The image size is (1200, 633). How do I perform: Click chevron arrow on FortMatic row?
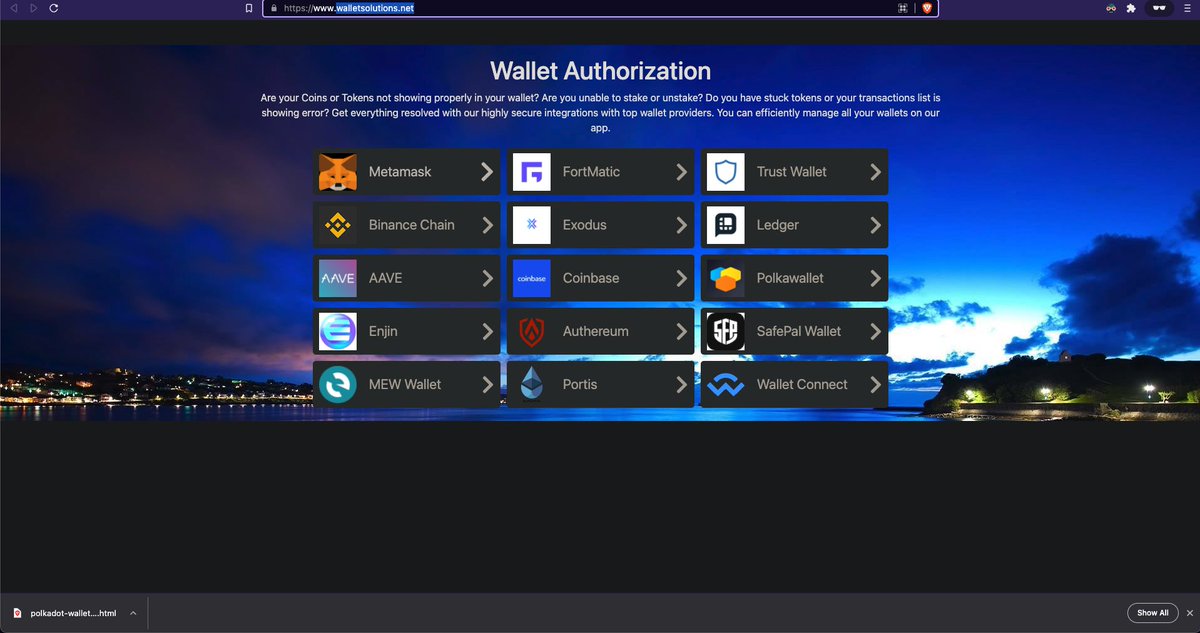[681, 172]
